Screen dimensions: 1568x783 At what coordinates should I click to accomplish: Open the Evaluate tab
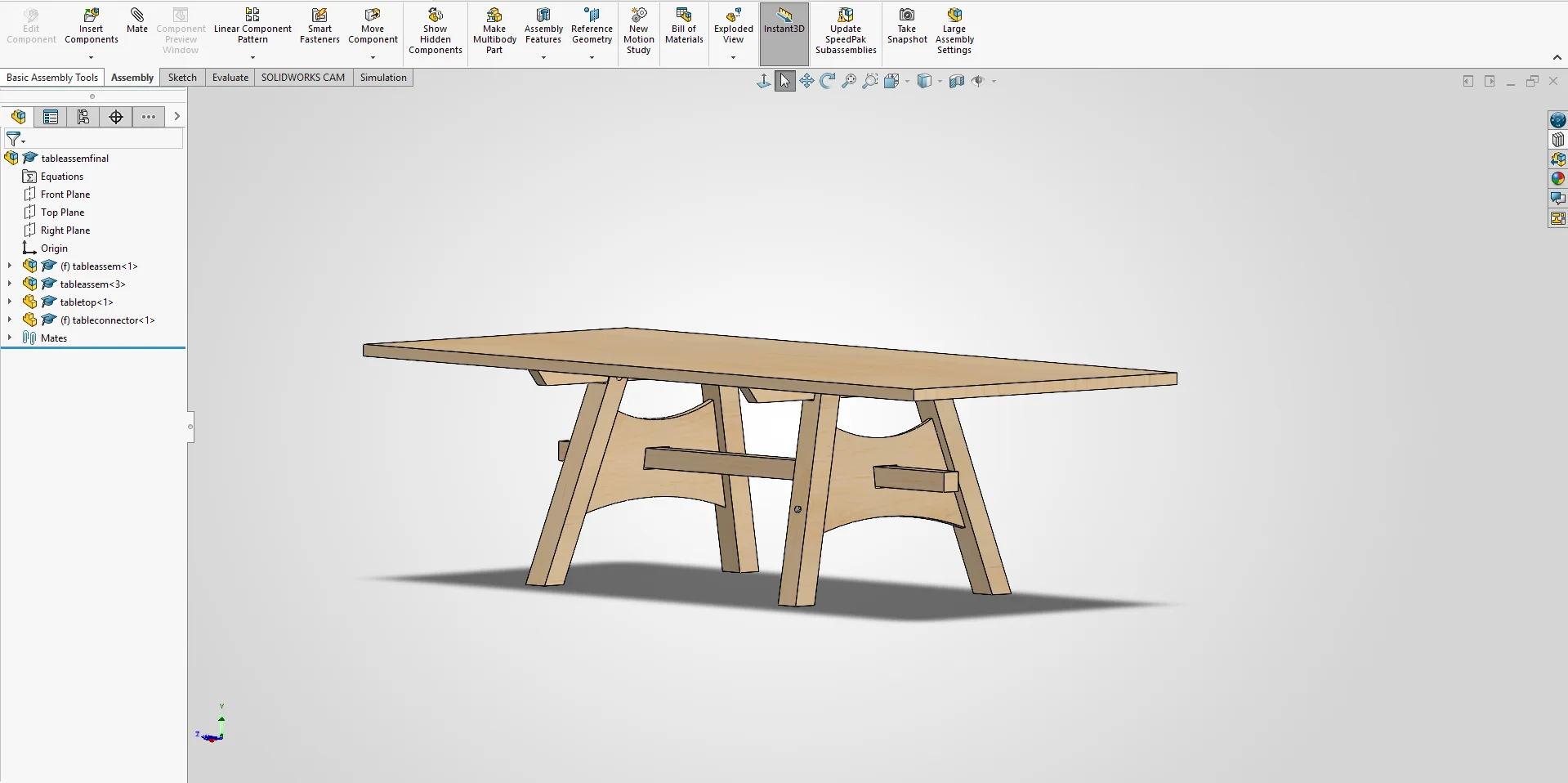point(230,78)
